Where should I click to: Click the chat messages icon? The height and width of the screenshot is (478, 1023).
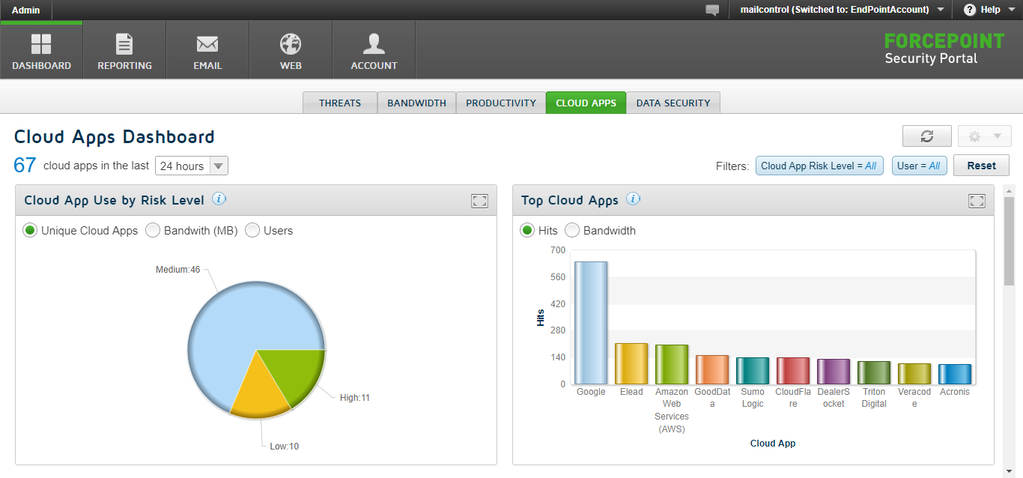pyautogui.click(x=712, y=10)
